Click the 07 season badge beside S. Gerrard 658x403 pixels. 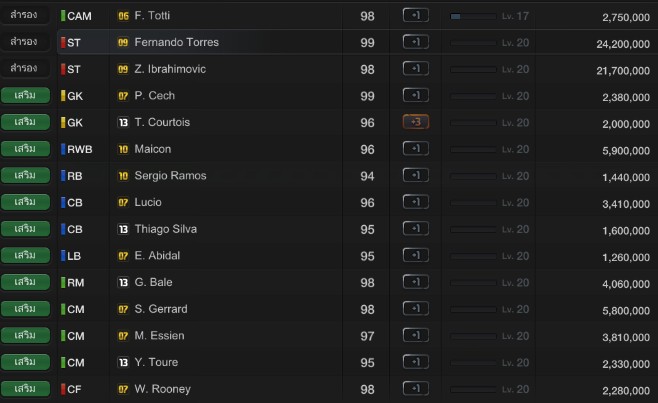pos(123,309)
